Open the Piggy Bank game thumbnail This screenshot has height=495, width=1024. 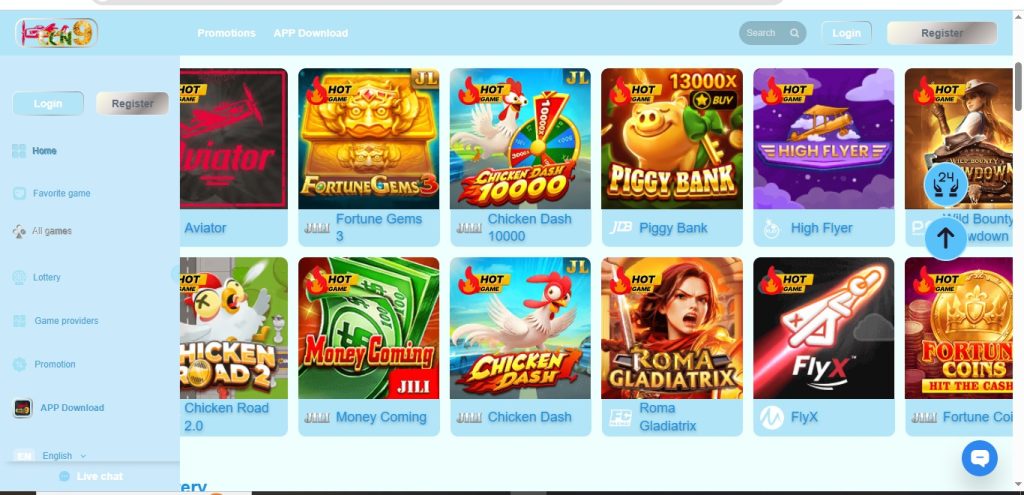click(x=672, y=138)
